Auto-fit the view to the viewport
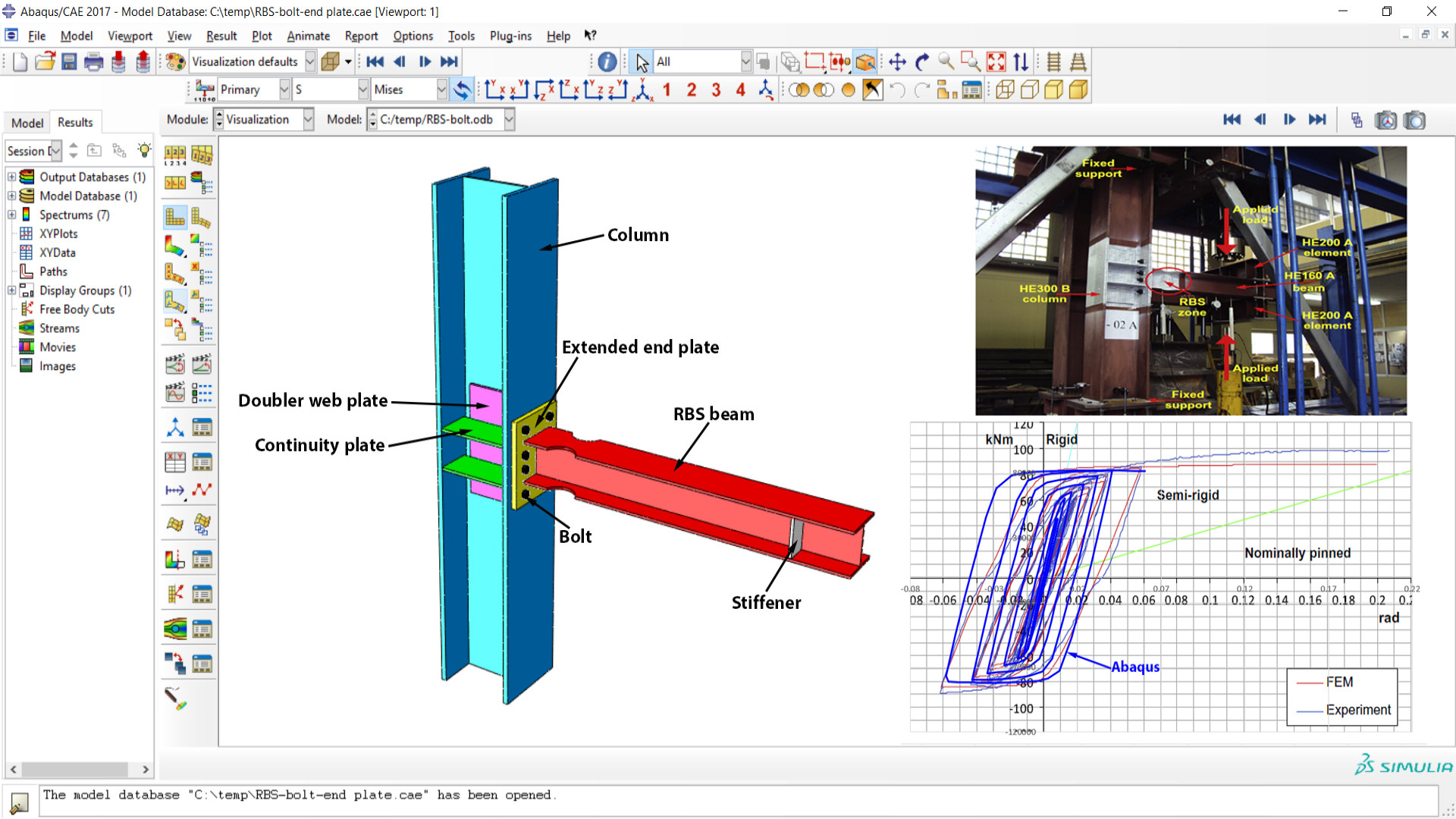The height and width of the screenshot is (819, 1456). tap(996, 62)
